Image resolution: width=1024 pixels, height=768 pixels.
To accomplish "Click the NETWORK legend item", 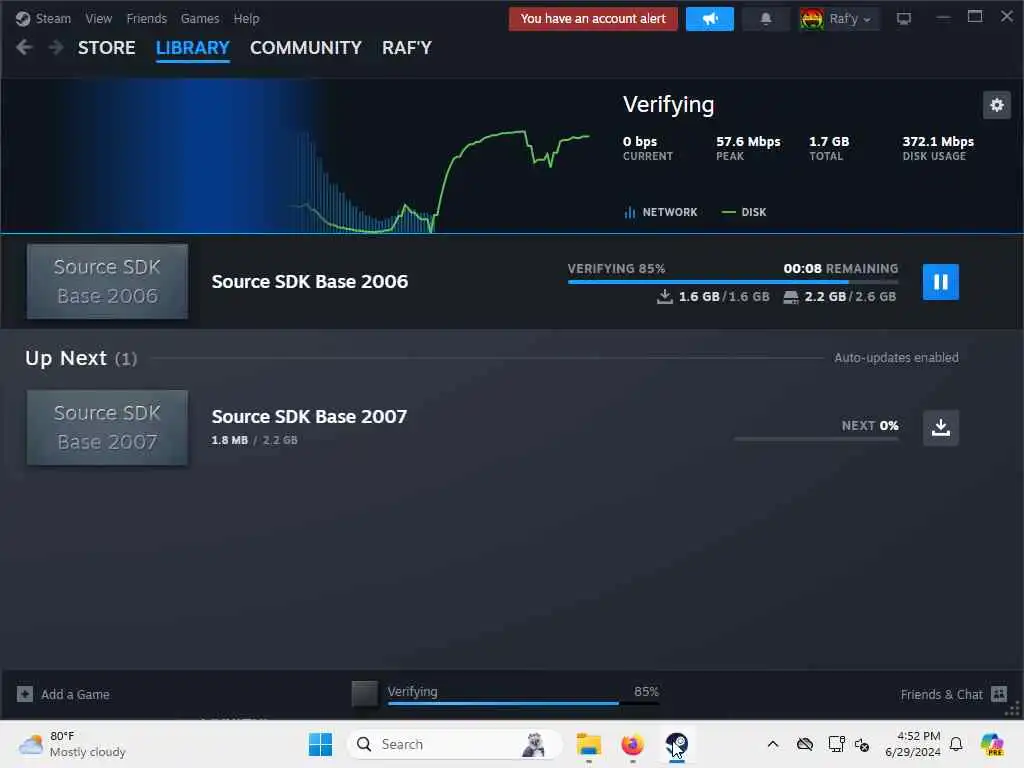I will [x=661, y=212].
